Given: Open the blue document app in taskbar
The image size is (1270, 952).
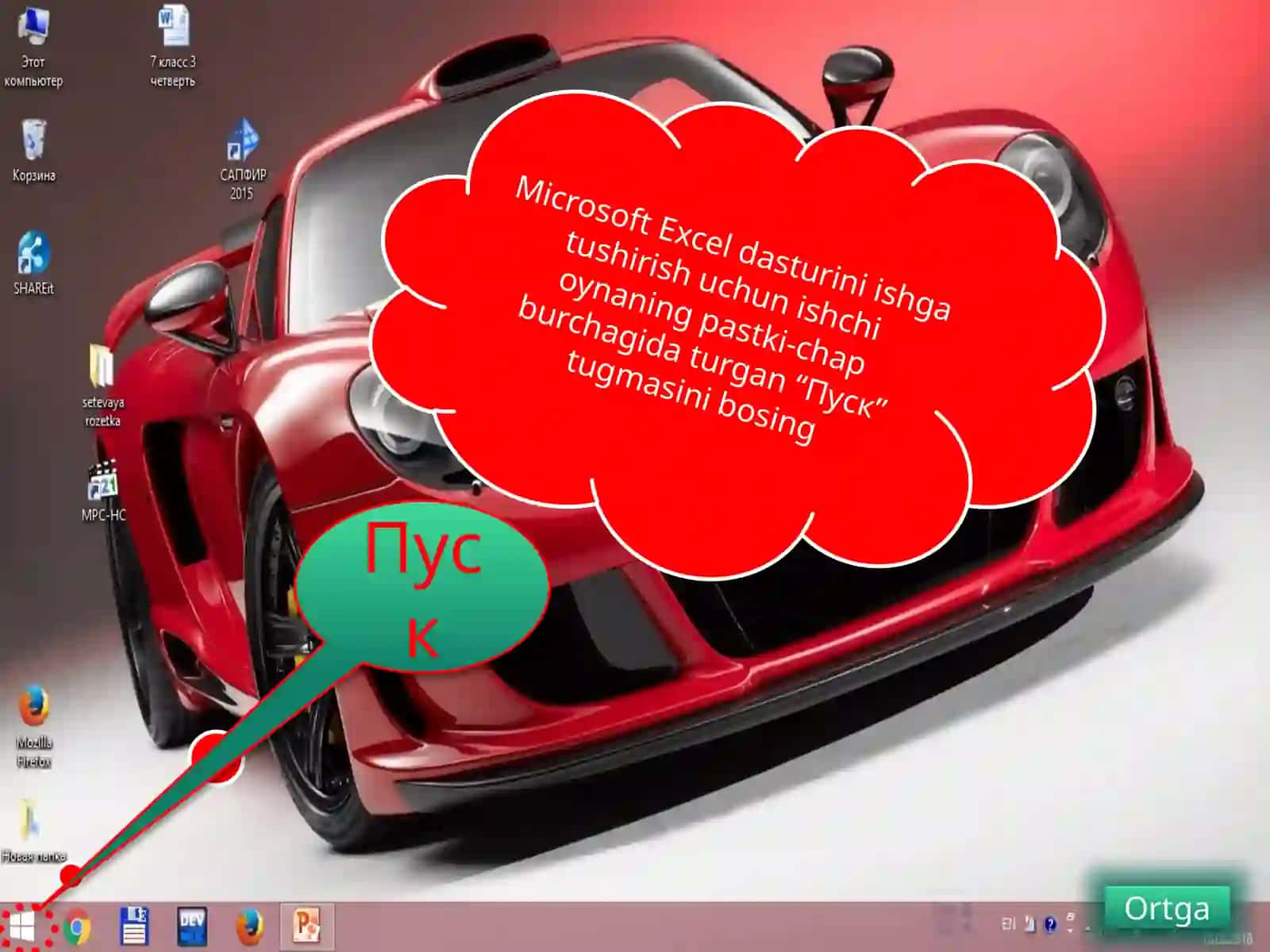Looking at the screenshot, I should 134,927.
